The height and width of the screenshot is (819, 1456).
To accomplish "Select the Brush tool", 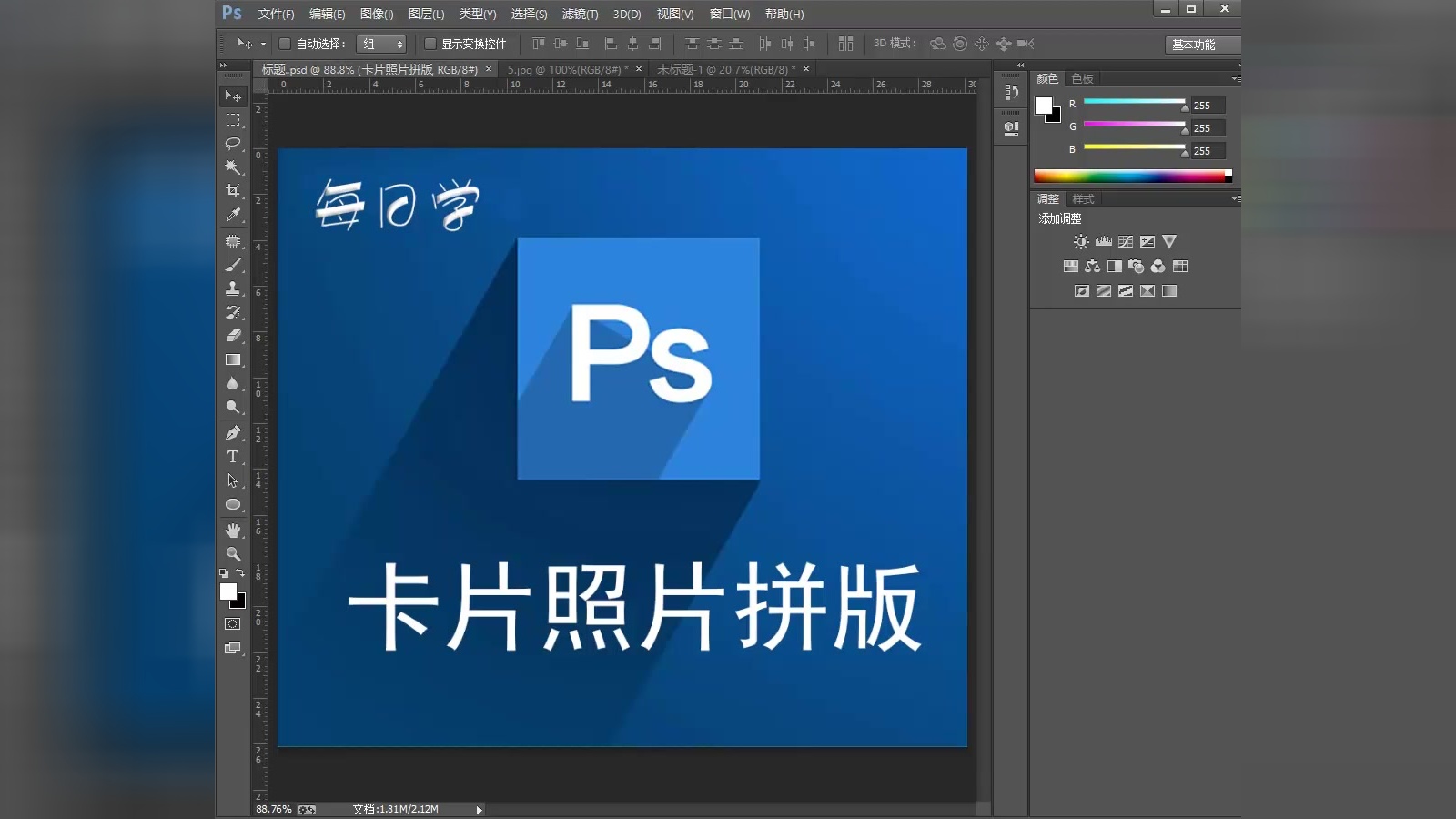I will pos(233,265).
